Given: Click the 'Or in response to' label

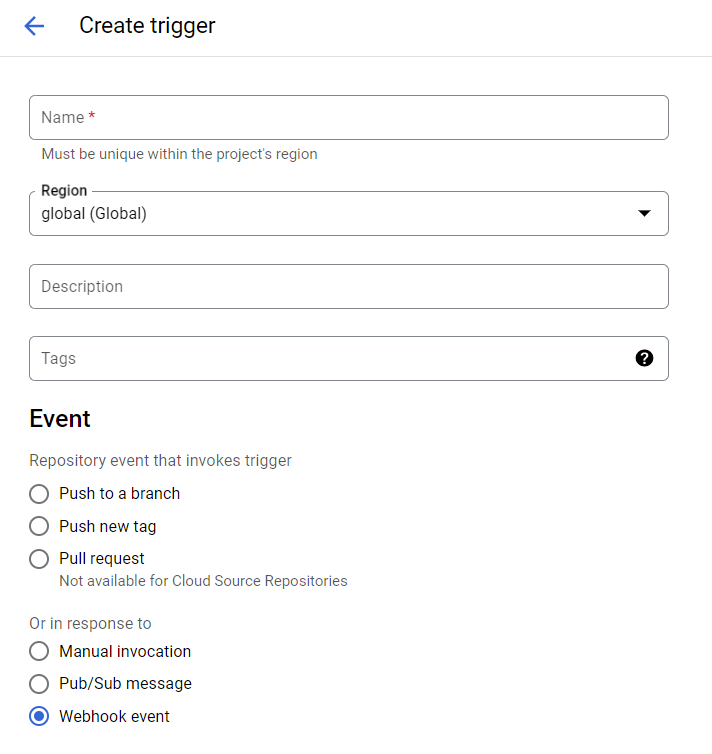Looking at the screenshot, I should point(90,624).
